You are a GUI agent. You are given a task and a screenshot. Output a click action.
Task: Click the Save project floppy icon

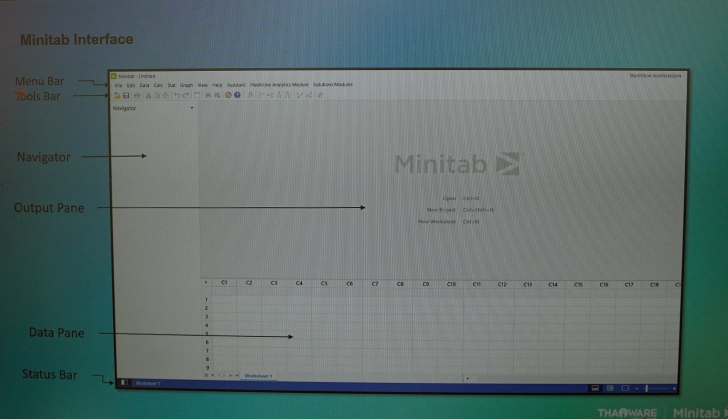[126, 95]
